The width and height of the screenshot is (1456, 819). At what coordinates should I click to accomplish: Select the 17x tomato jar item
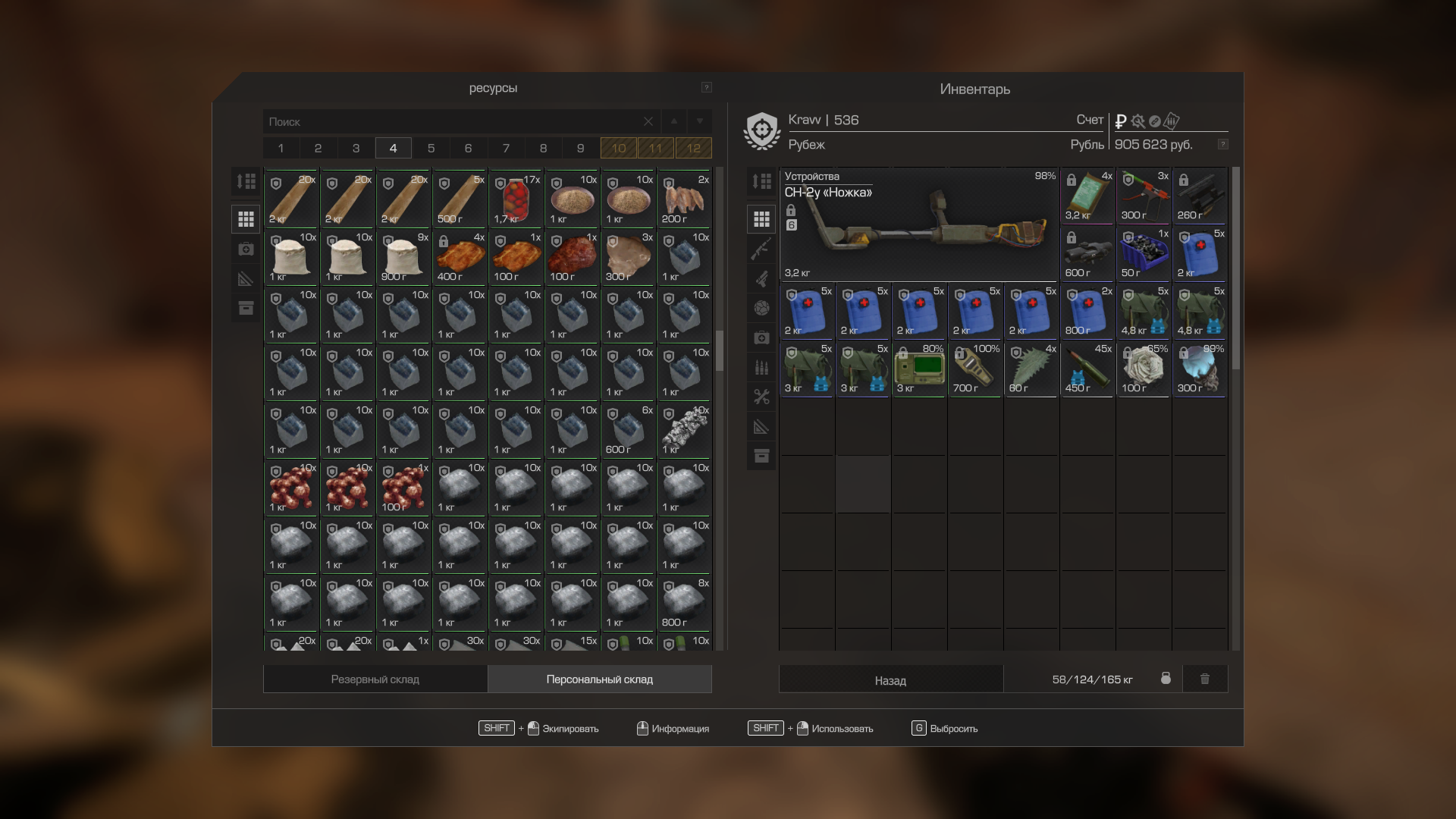click(x=516, y=199)
